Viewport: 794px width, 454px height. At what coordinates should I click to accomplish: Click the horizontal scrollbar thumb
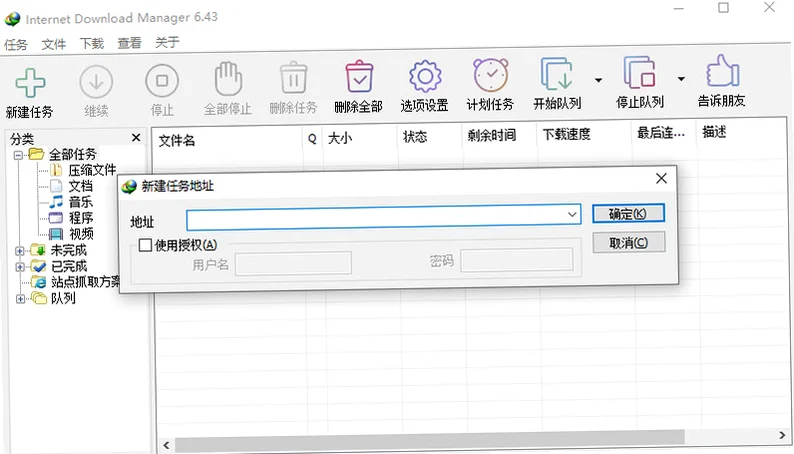pyautogui.click(x=429, y=440)
